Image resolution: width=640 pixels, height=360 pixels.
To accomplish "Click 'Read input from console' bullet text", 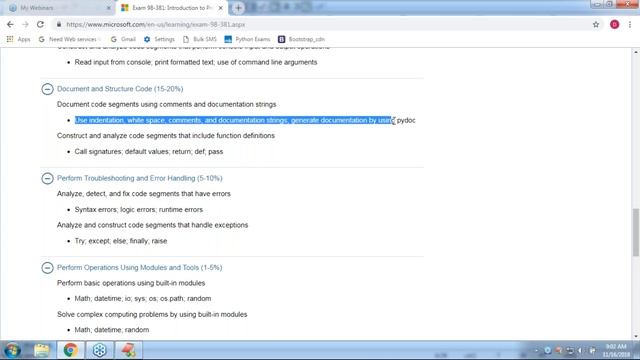I will [196, 62].
